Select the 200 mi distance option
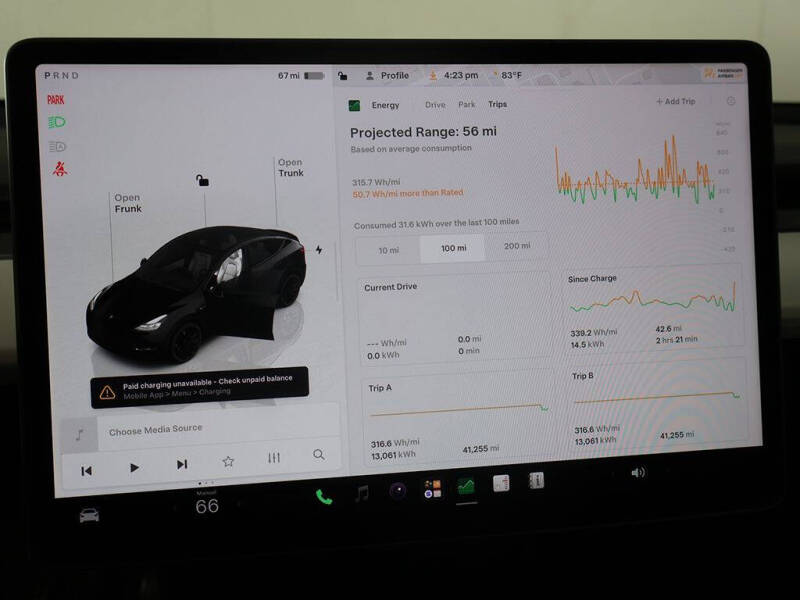Viewport: 800px width, 600px height. (517, 246)
